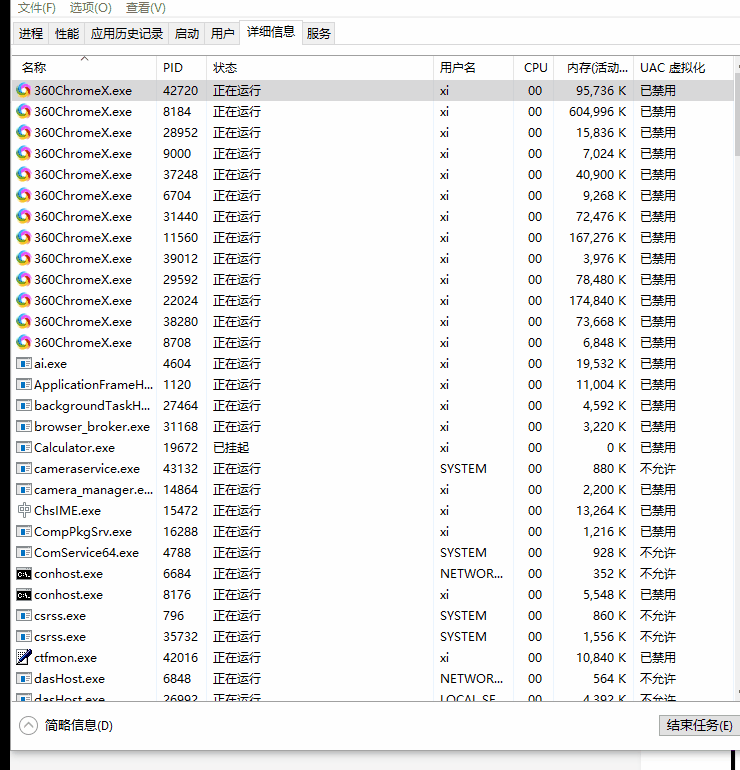The width and height of the screenshot is (740, 770).
Task: Select the 详细信息 tab
Action: click(271, 32)
